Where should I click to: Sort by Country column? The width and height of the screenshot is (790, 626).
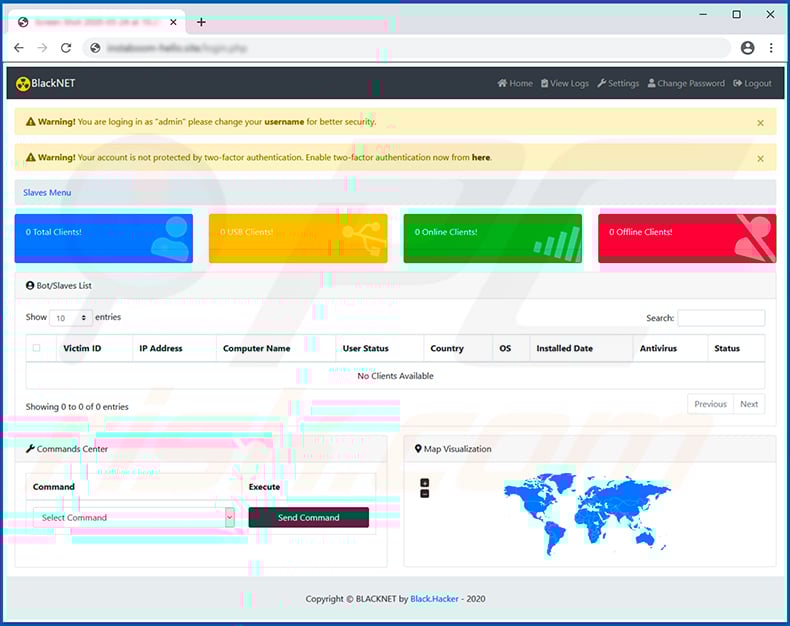(x=458, y=348)
